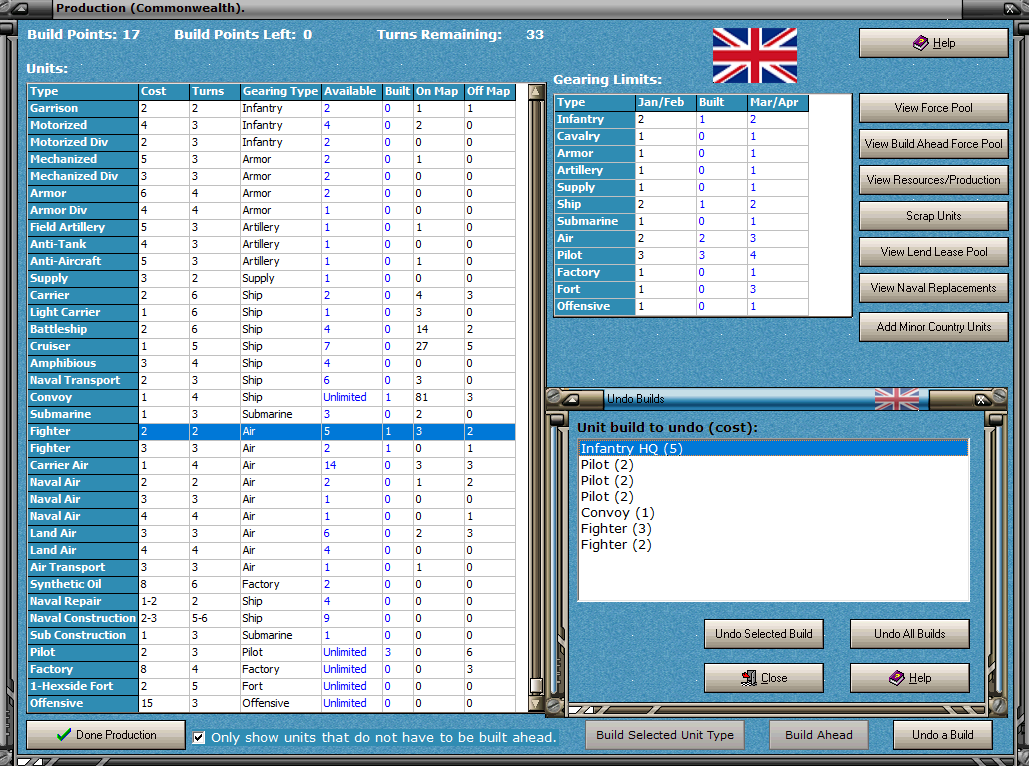Click the Off Map column header

(489, 92)
